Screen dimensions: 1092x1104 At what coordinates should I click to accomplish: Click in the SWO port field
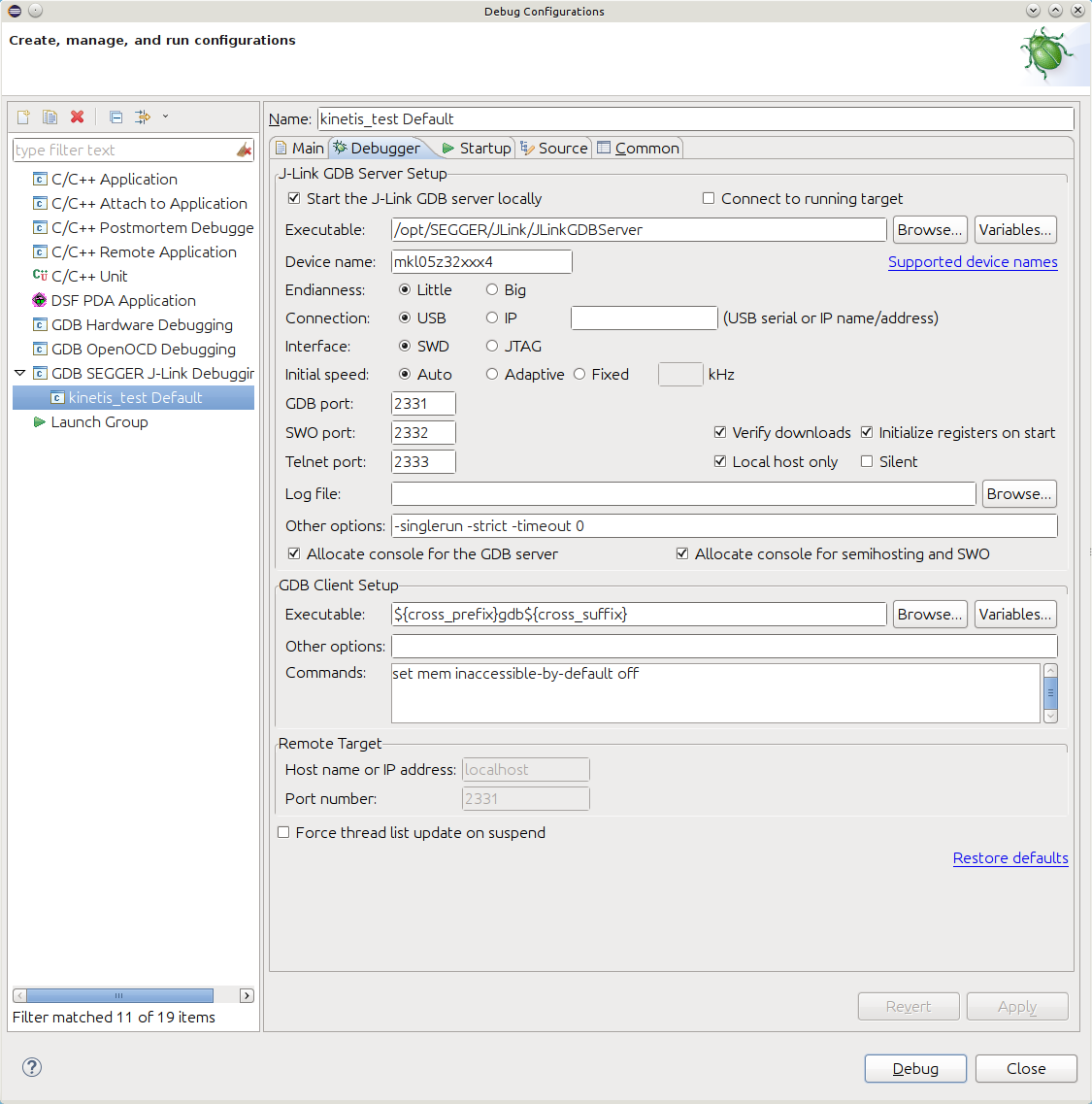(x=423, y=432)
